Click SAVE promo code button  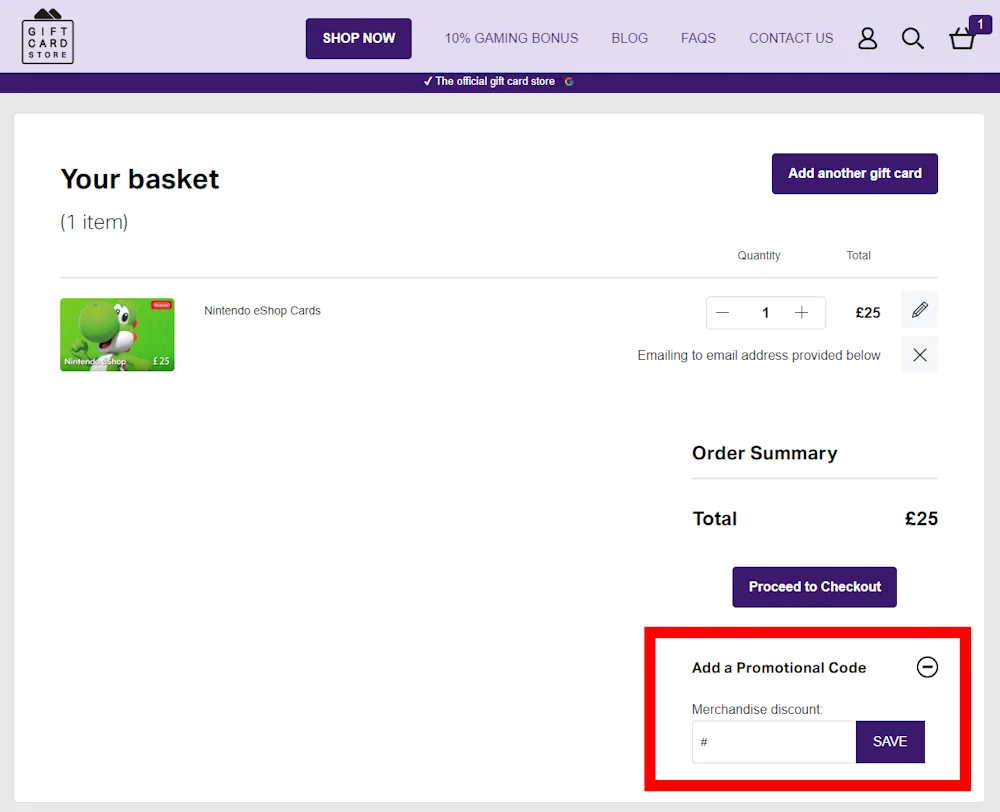click(890, 742)
